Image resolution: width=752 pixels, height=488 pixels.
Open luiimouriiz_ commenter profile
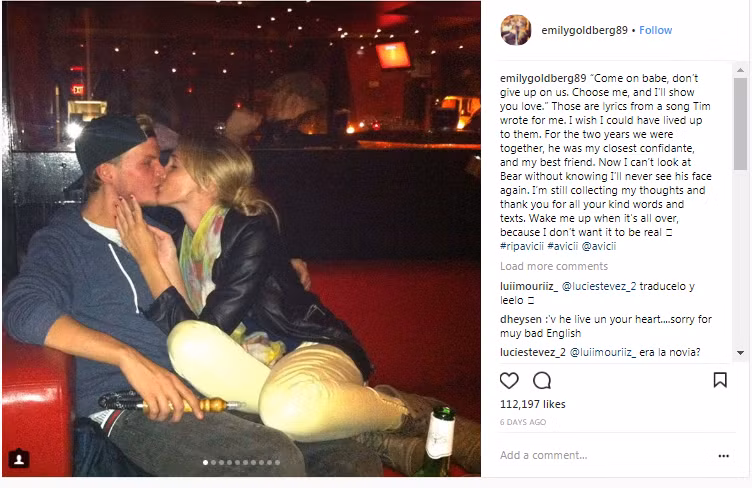pyautogui.click(x=529, y=286)
